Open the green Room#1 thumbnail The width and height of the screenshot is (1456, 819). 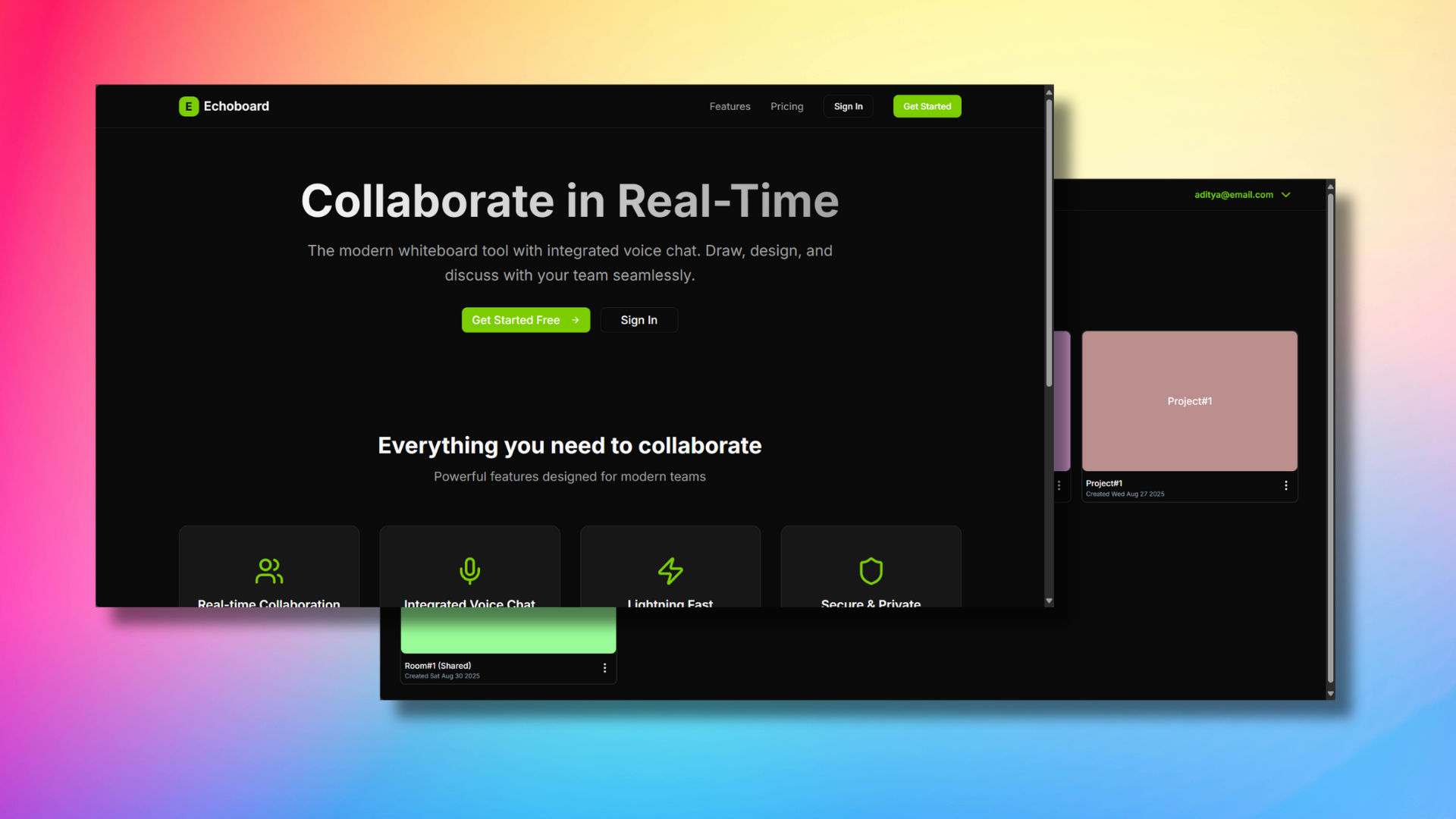pyautogui.click(x=508, y=630)
